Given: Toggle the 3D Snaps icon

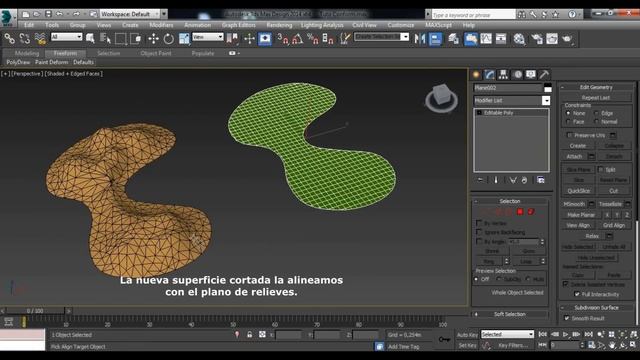Looking at the screenshot, I should tap(282, 39).
